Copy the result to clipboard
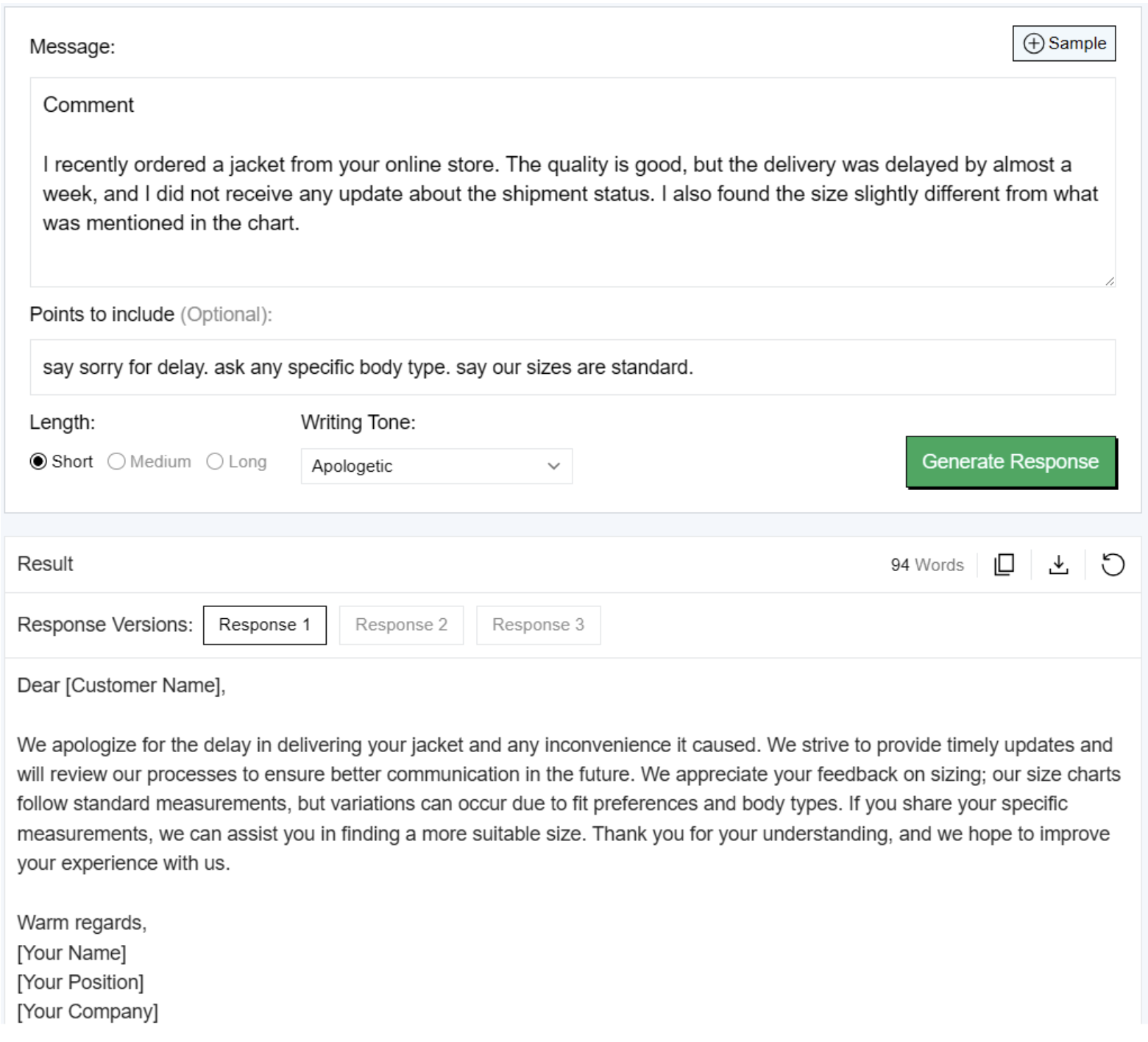Screen dimensions: 1148x1042 1004,564
